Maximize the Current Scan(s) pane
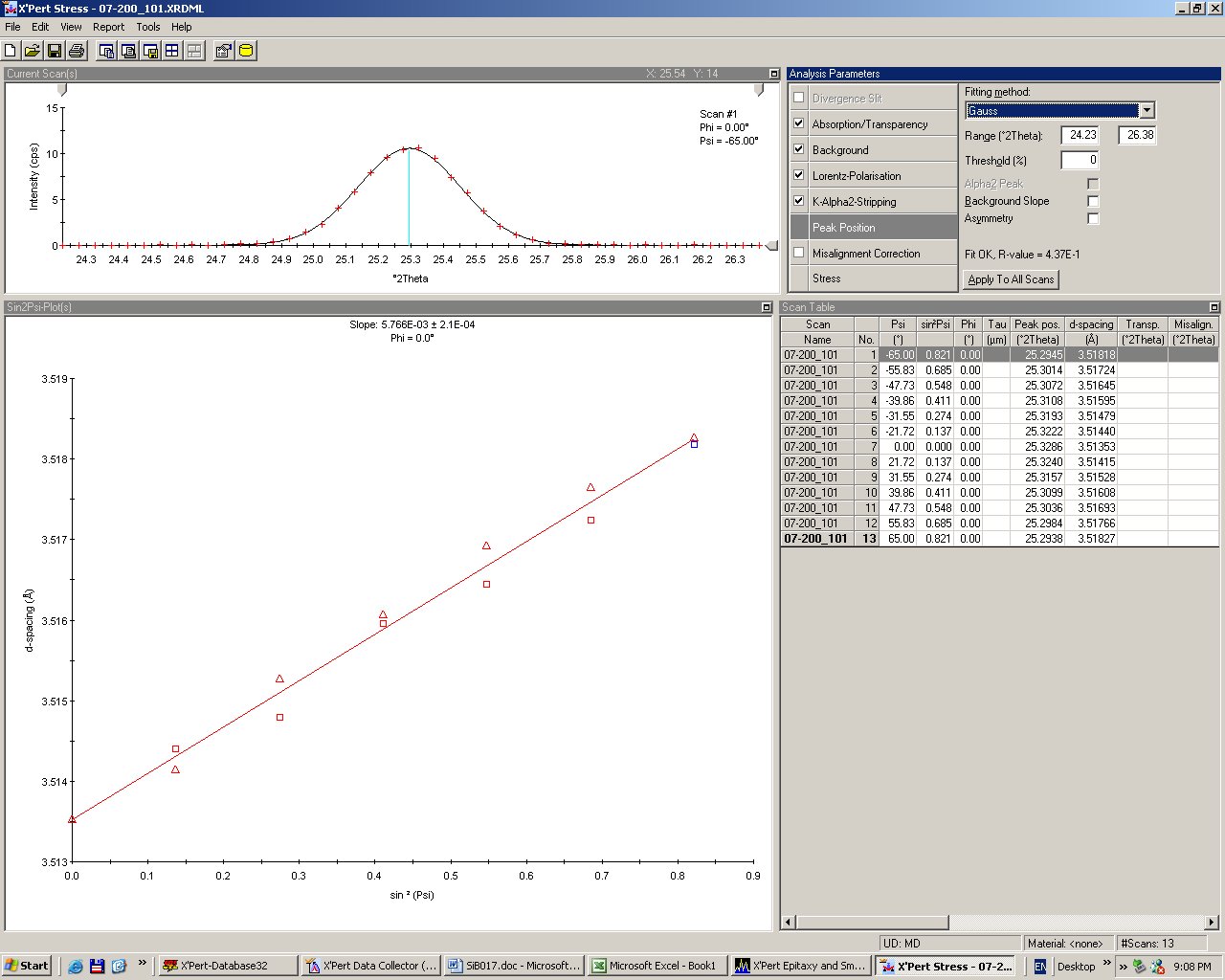Screen dimensions: 1225x980 coord(774,74)
